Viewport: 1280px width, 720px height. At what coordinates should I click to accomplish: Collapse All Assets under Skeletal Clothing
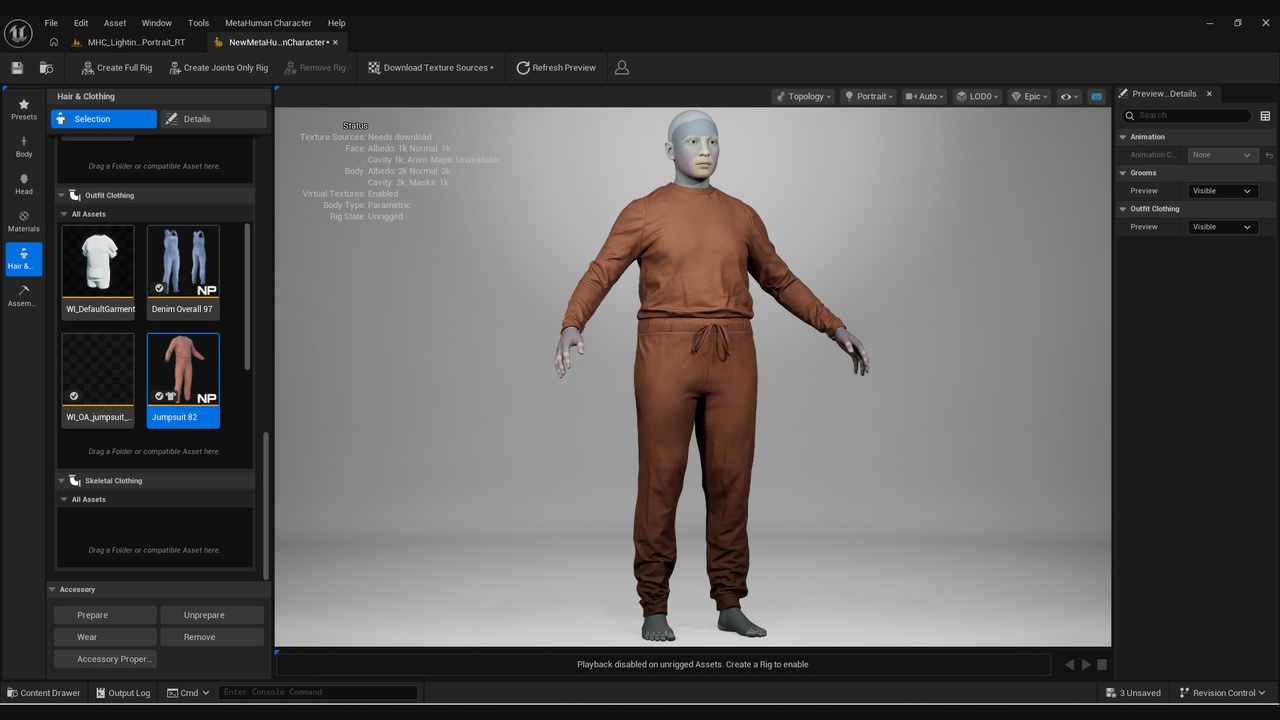tap(64, 499)
